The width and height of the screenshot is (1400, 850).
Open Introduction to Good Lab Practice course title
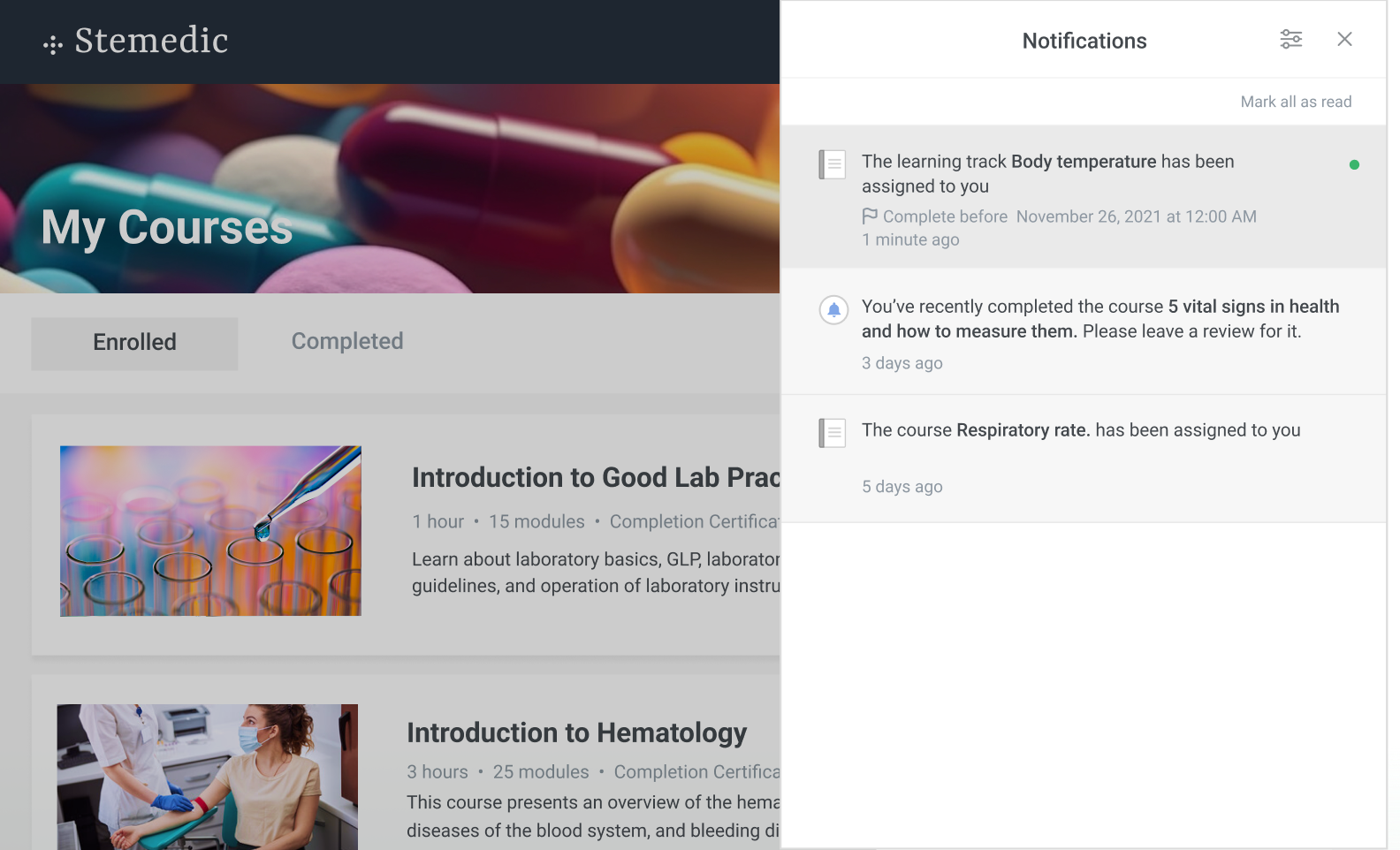[x=596, y=477]
